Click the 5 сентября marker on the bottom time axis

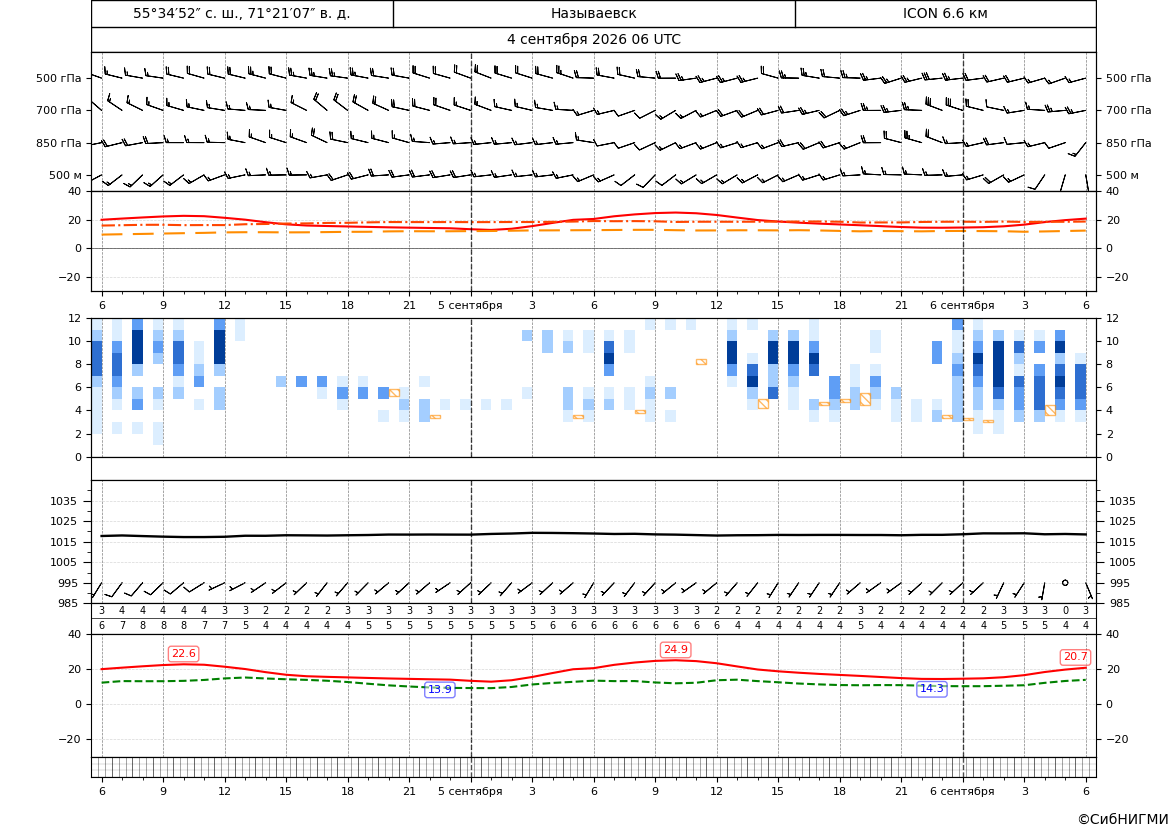click(470, 791)
